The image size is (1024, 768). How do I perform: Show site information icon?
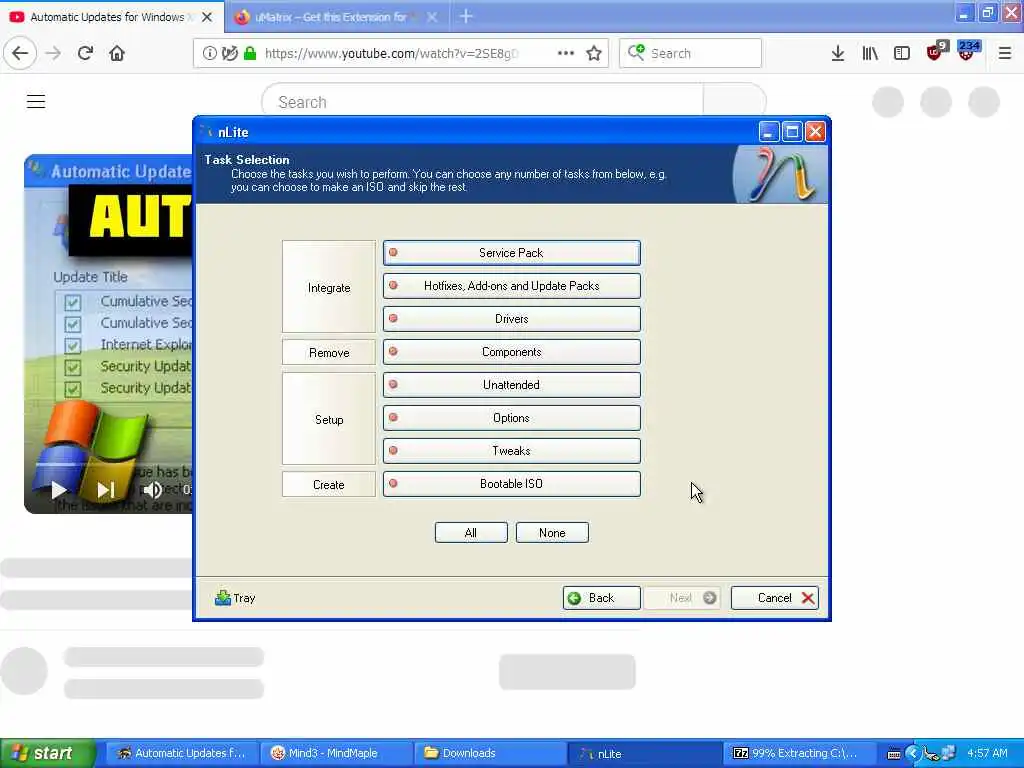pyautogui.click(x=209, y=53)
